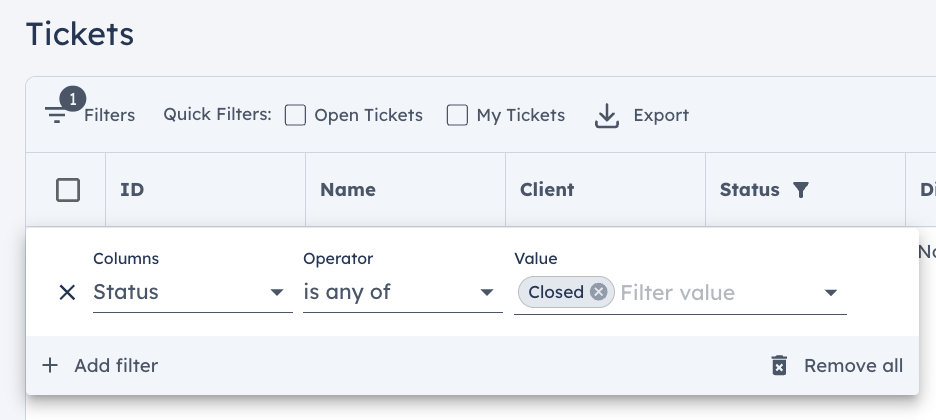Click the Status column filter funnel icon
The width and height of the screenshot is (936, 420).
[800, 190]
